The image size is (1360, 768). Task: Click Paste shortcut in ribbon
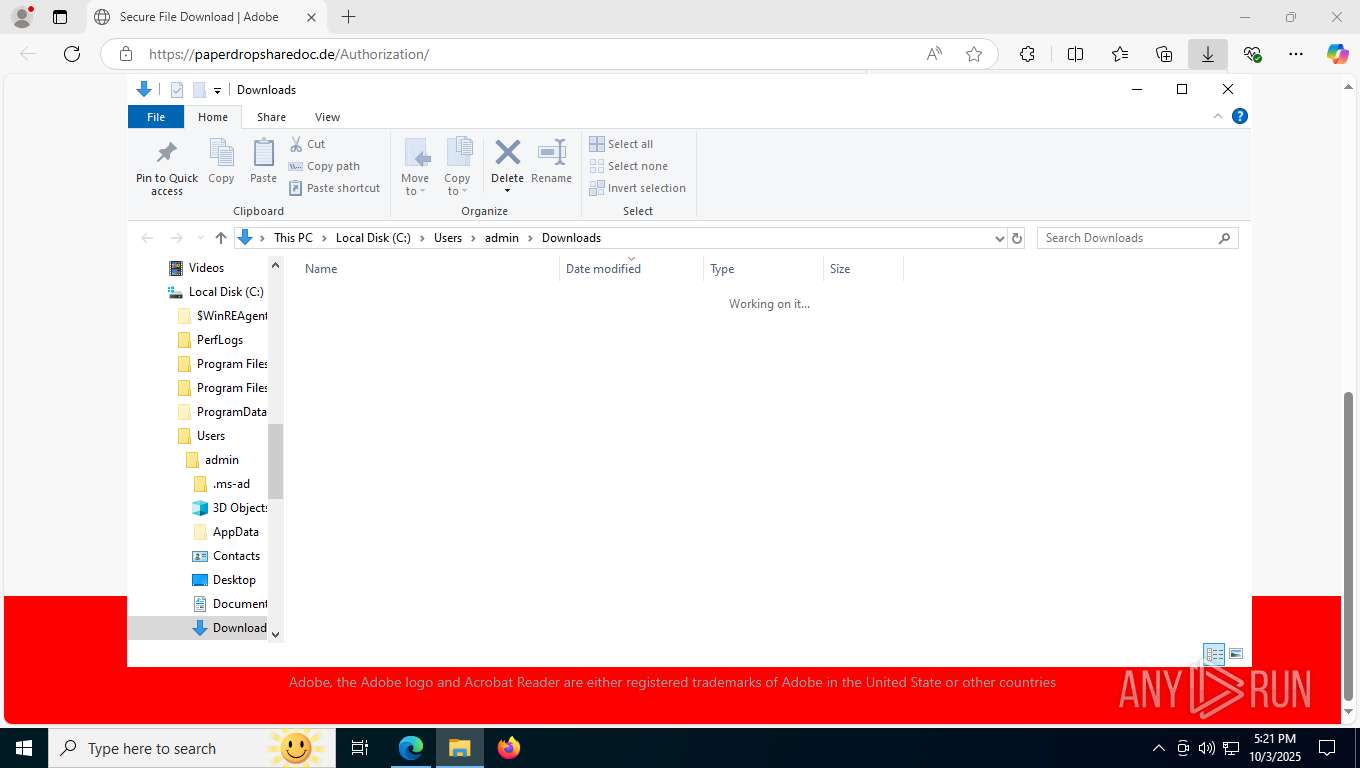(x=335, y=188)
